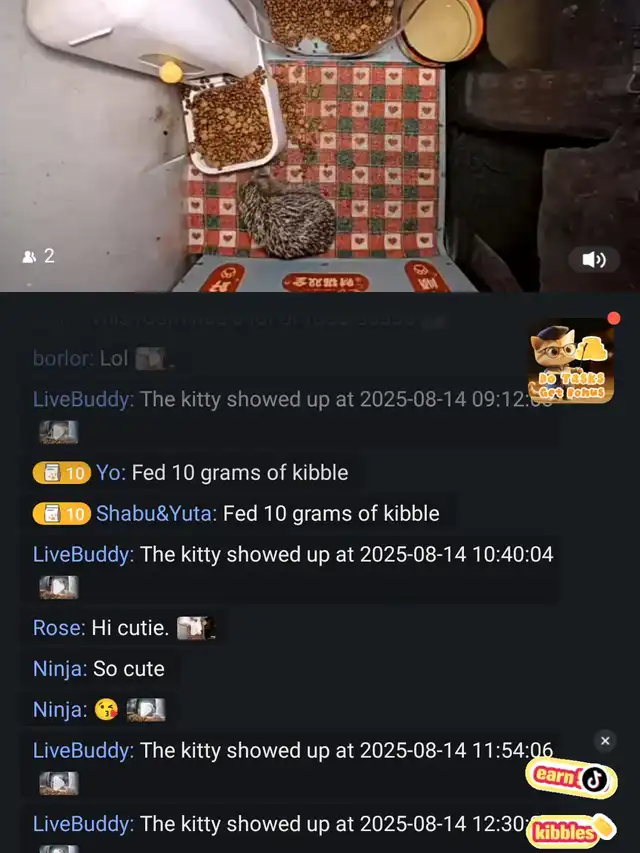
Task: Open the Do Tasks Get Bonus badge
Action: [571, 361]
